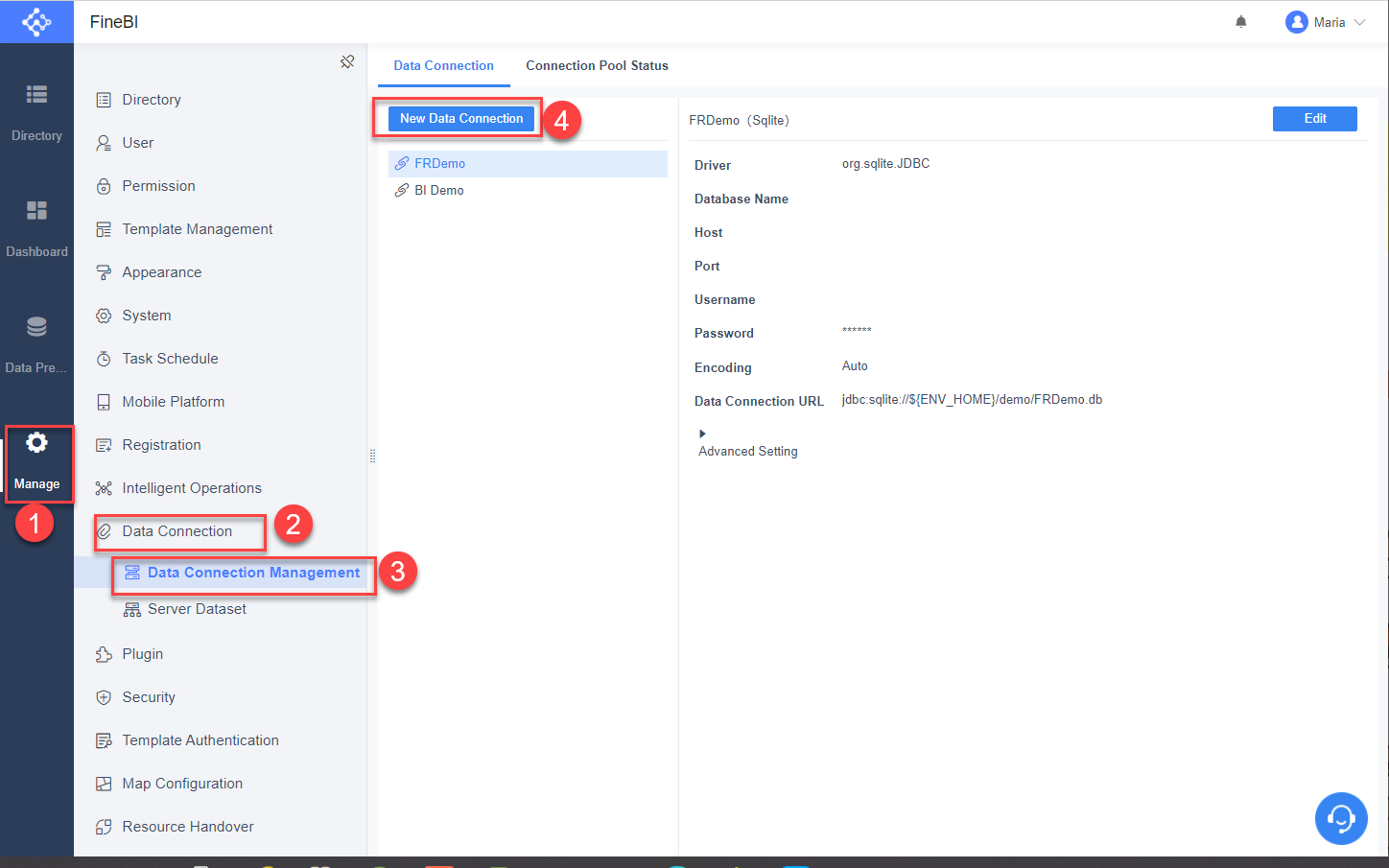Click the masked password value

[857, 331]
